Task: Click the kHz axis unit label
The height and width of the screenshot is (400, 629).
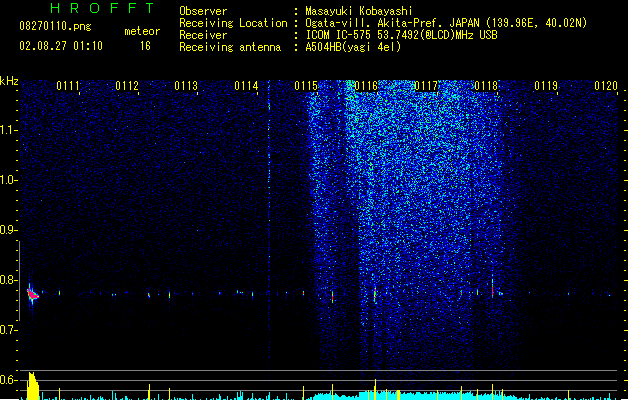Action: point(9,81)
